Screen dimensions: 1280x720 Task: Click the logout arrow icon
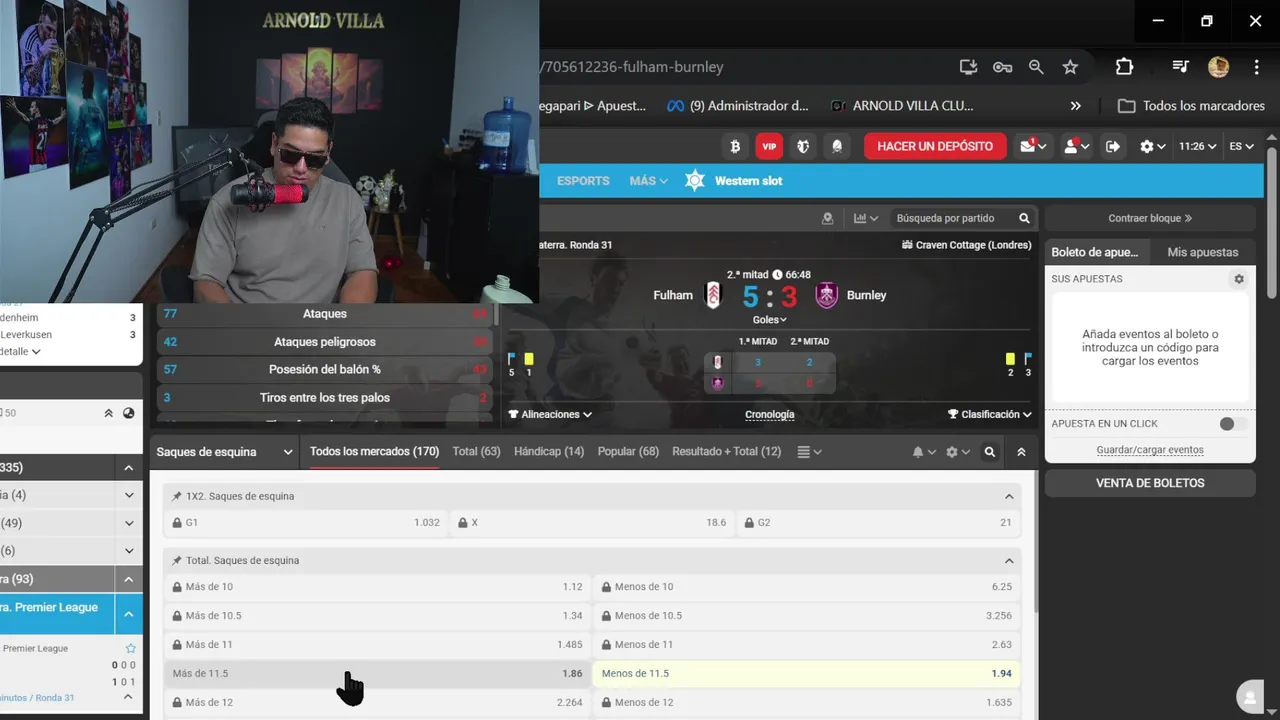[x=1113, y=146]
